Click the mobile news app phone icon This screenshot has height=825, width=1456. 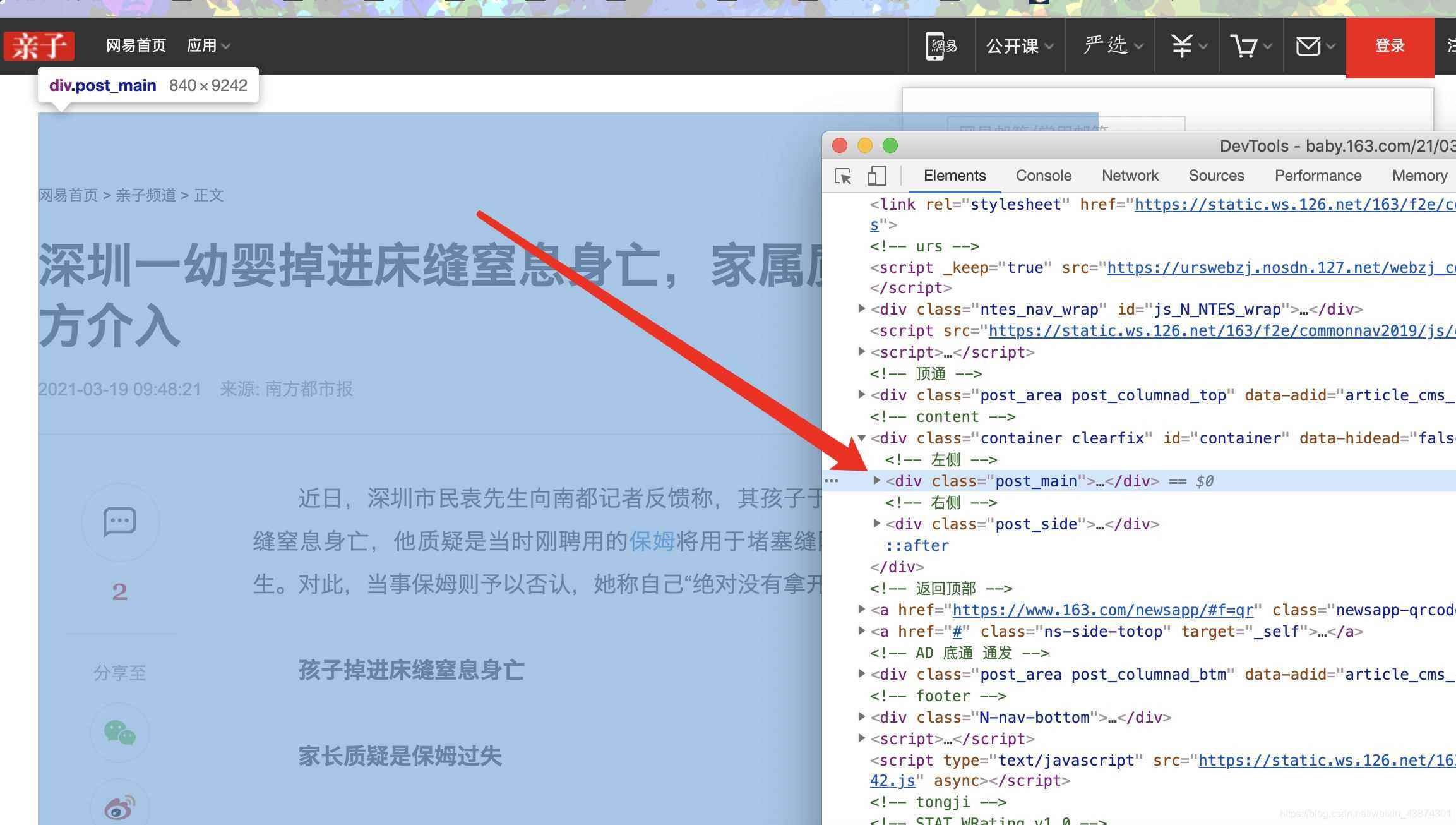940,45
